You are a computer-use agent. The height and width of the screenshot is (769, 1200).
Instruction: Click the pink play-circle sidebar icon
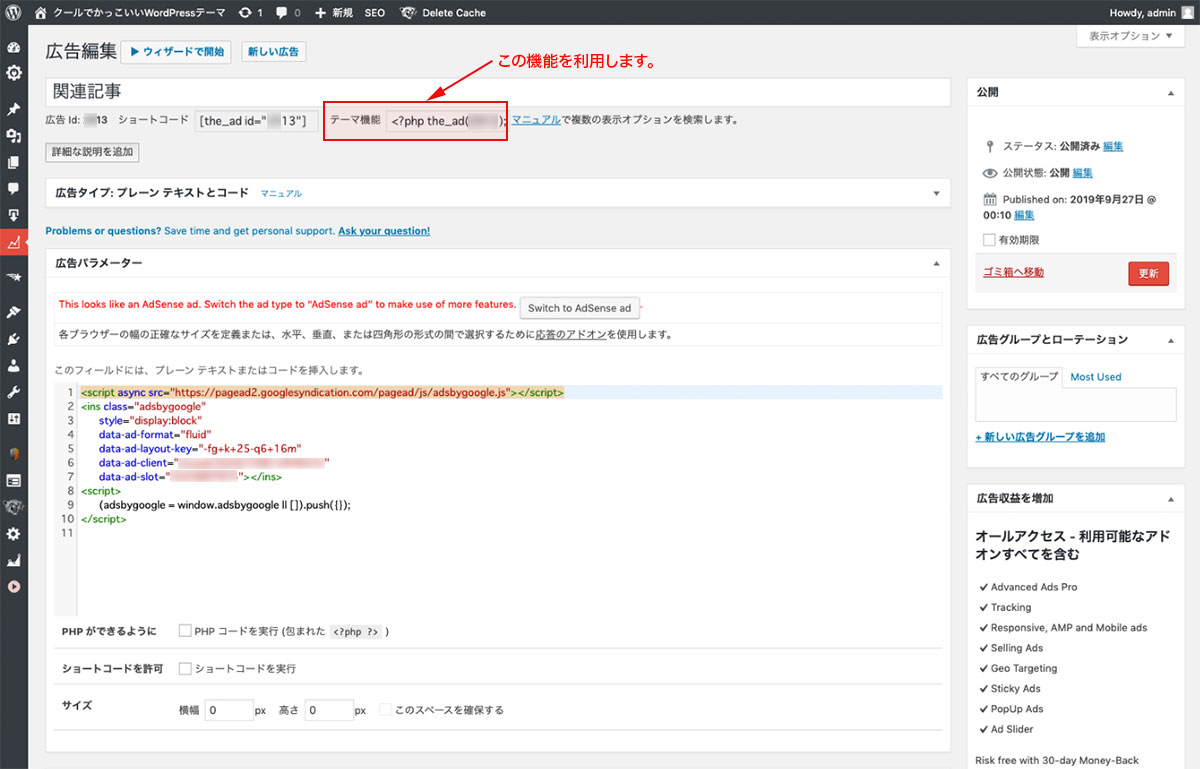(x=14, y=587)
